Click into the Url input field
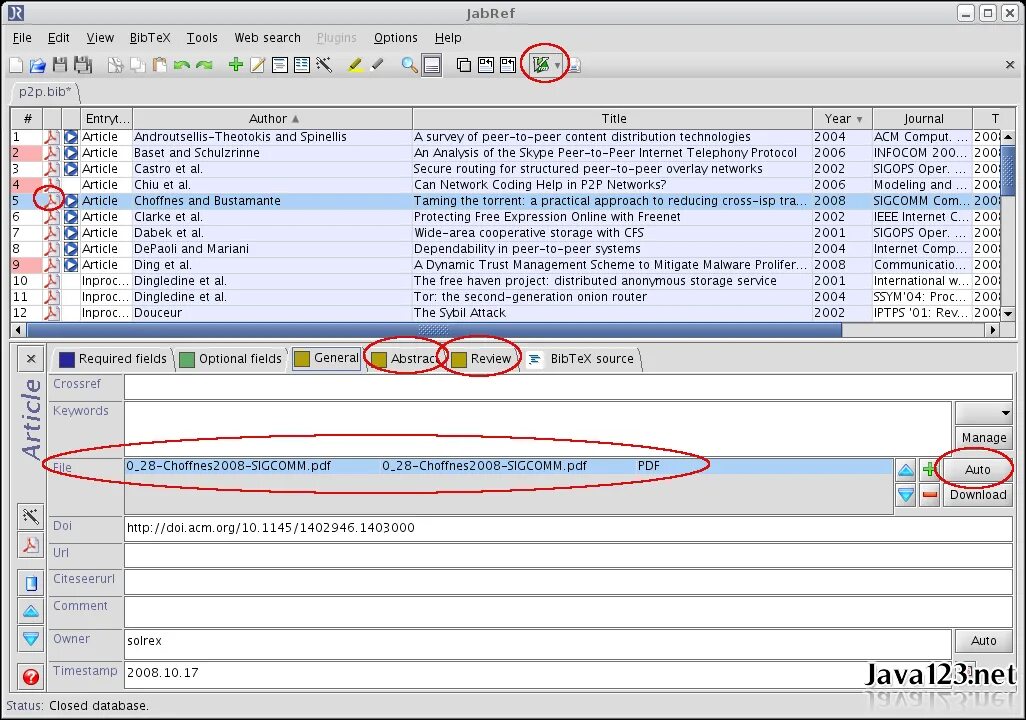The width and height of the screenshot is (1026, 720). [568, 555]
